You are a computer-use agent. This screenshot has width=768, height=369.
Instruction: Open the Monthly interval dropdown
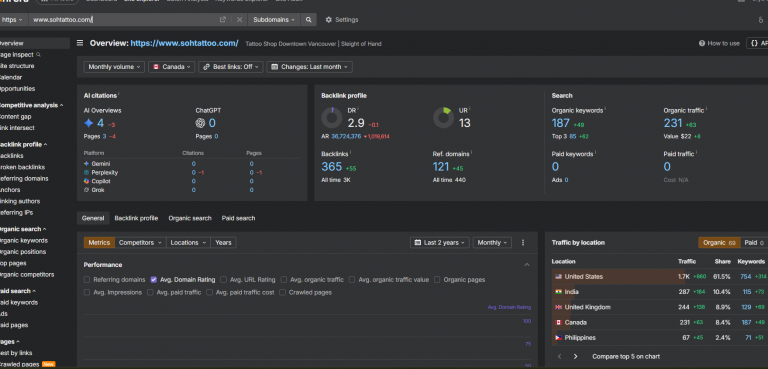point(492,243)
